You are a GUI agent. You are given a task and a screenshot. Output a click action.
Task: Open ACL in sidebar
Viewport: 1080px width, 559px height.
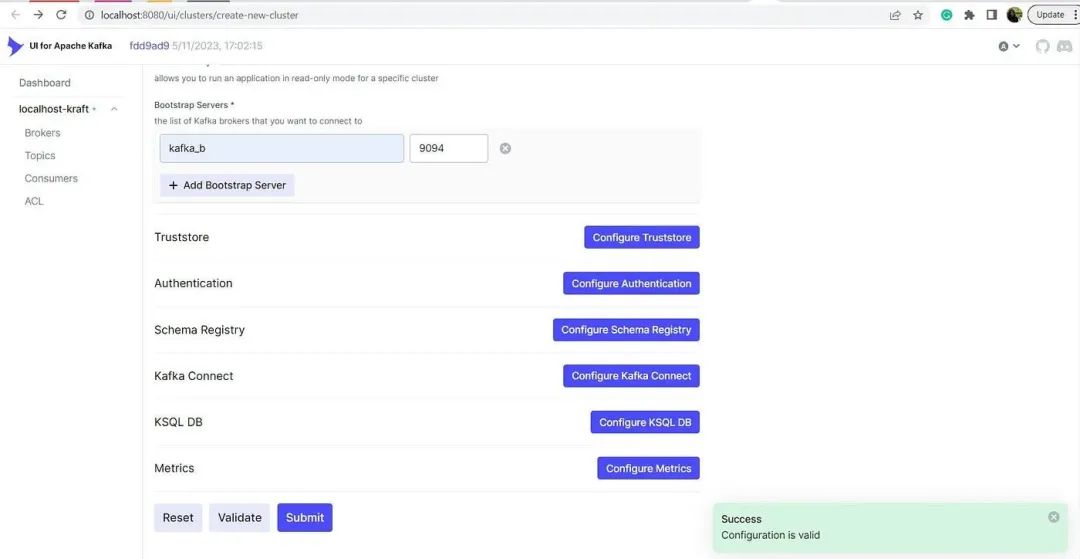[34, 201]
